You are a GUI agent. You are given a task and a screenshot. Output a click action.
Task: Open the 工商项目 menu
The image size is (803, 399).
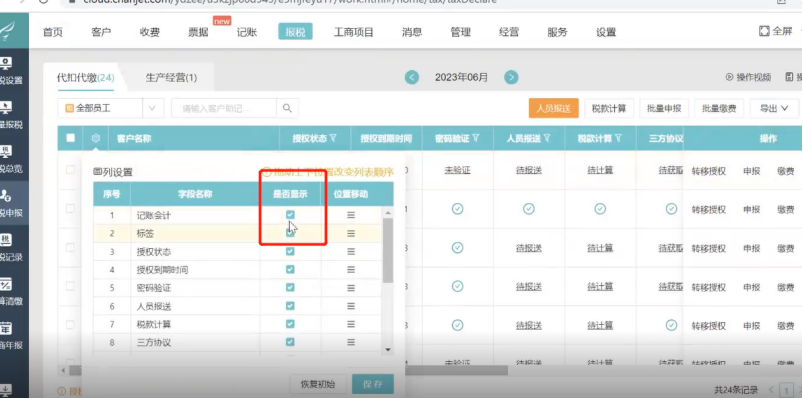[x=354, y=32]
